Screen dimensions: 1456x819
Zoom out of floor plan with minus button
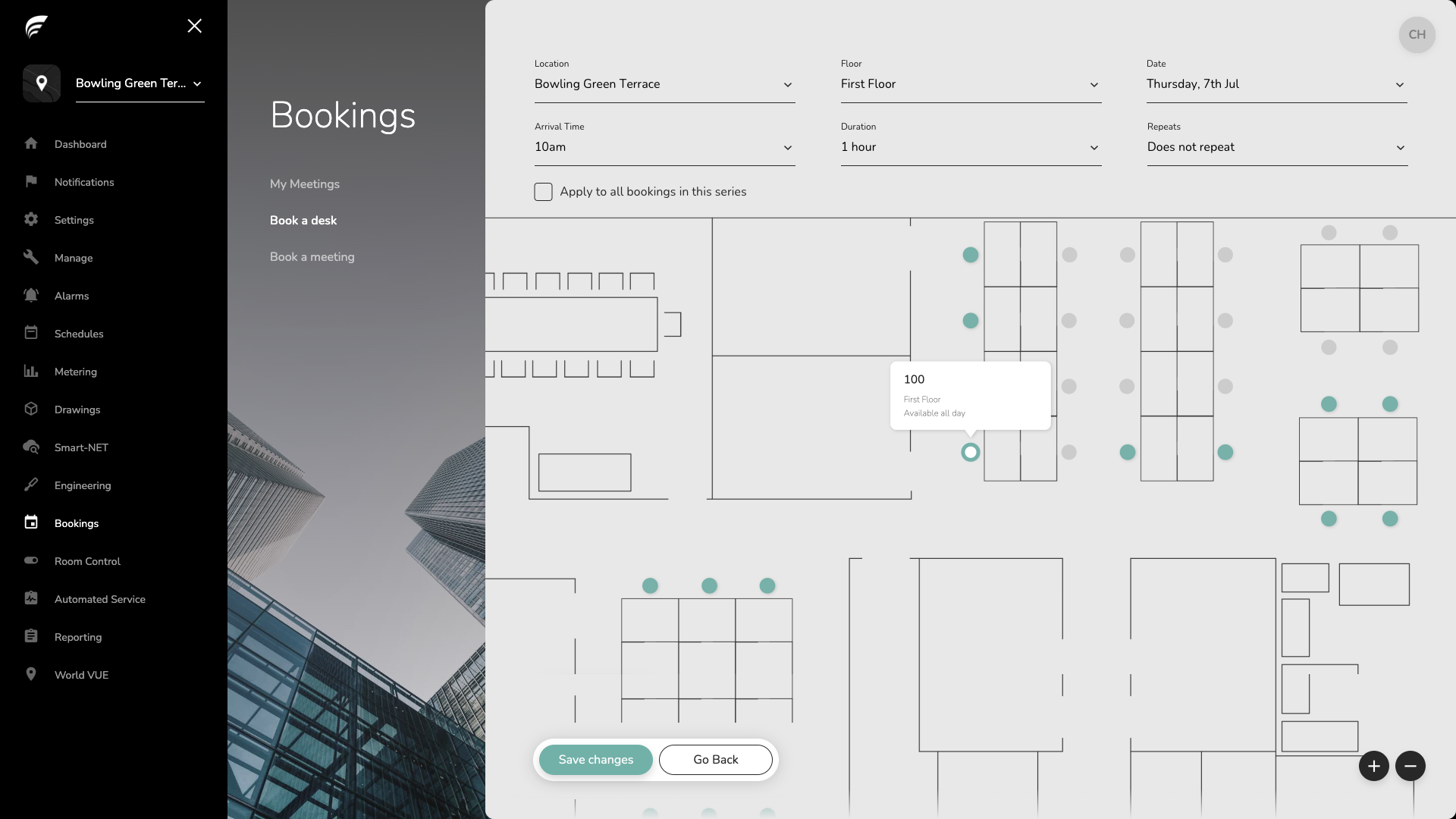[1410, 766]
